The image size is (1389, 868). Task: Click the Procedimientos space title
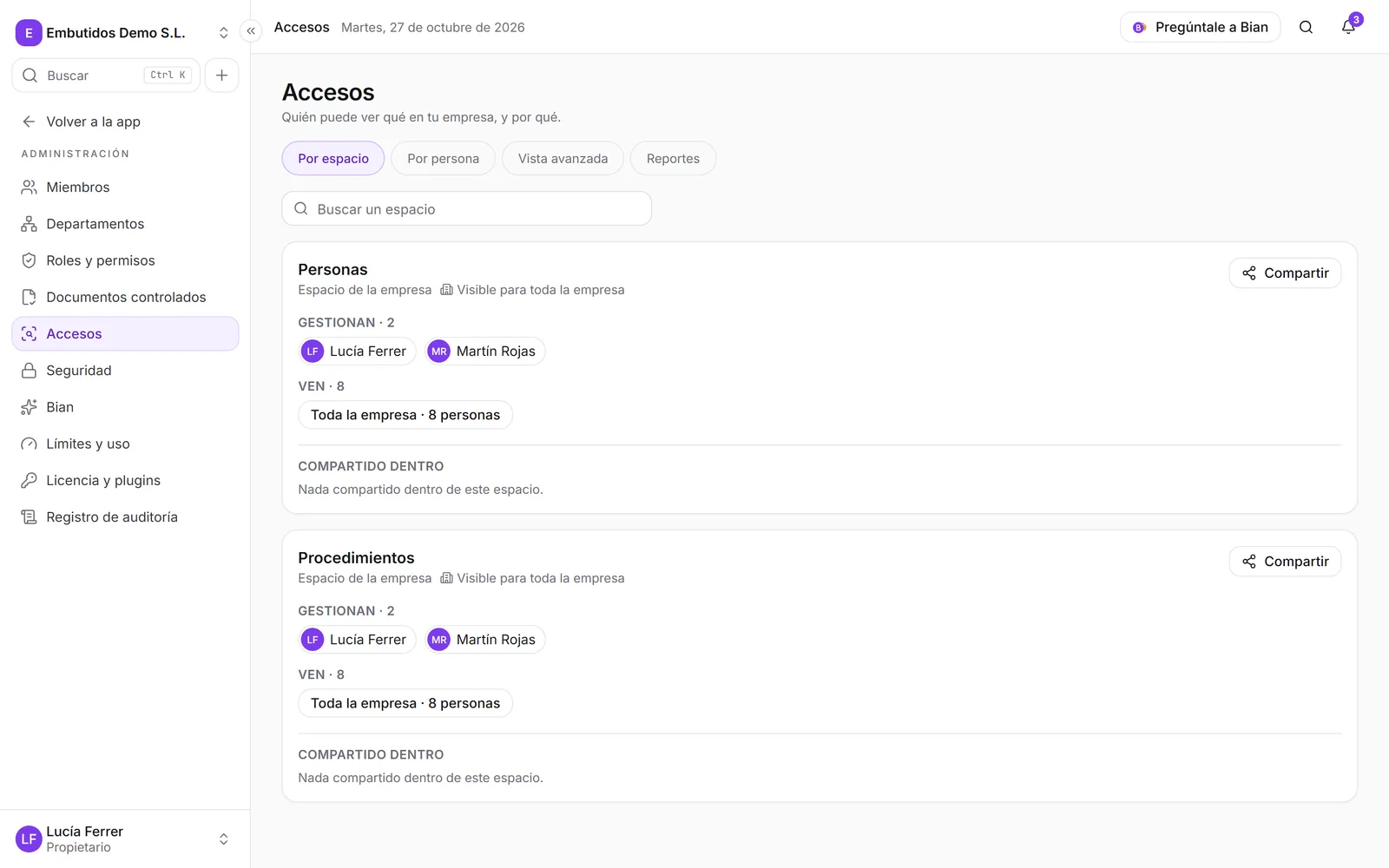click(356, 558)
